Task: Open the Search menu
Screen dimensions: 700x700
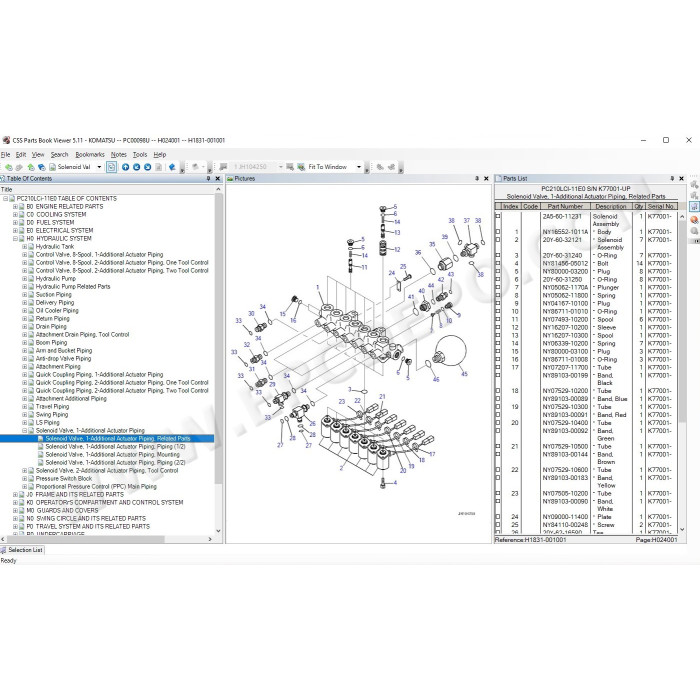Action: pos(59,154)
